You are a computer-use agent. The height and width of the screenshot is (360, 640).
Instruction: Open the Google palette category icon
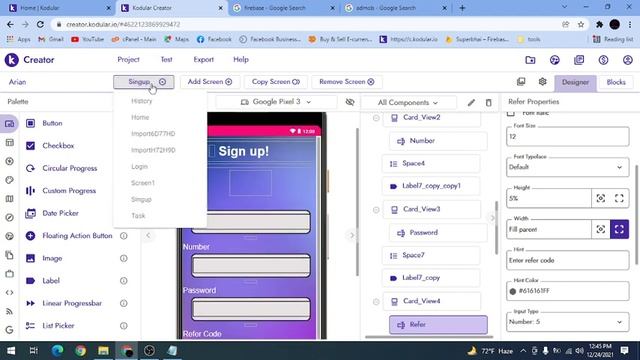pyautogui.click(x=9, y=330)
